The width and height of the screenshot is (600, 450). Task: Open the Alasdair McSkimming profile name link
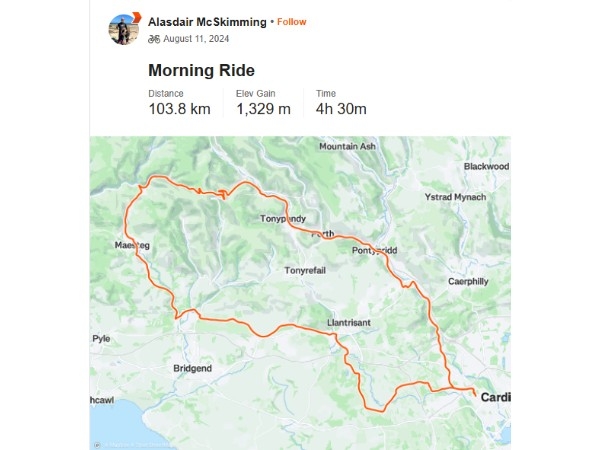(207, 22)
